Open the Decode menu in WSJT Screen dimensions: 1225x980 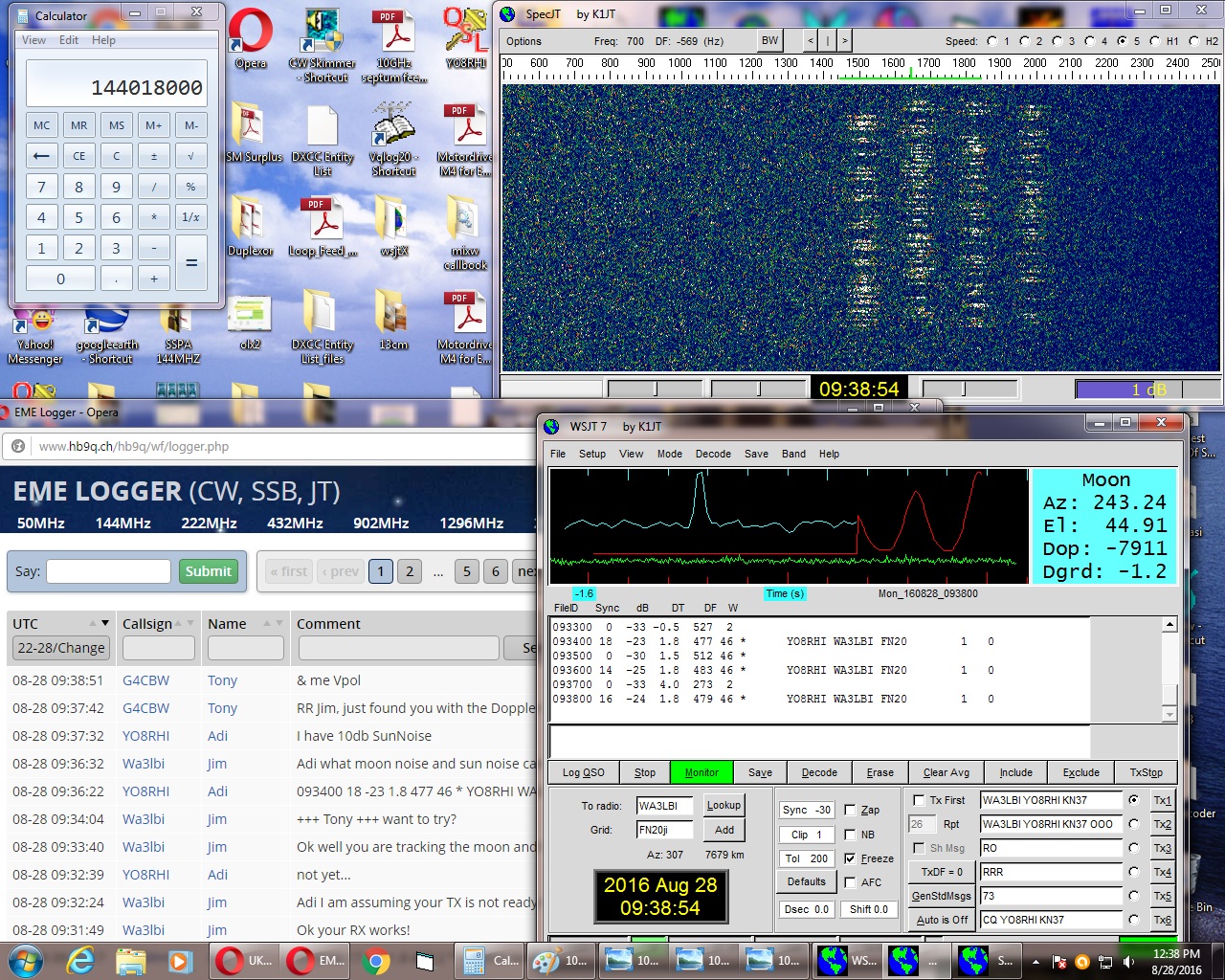(712, 454)
